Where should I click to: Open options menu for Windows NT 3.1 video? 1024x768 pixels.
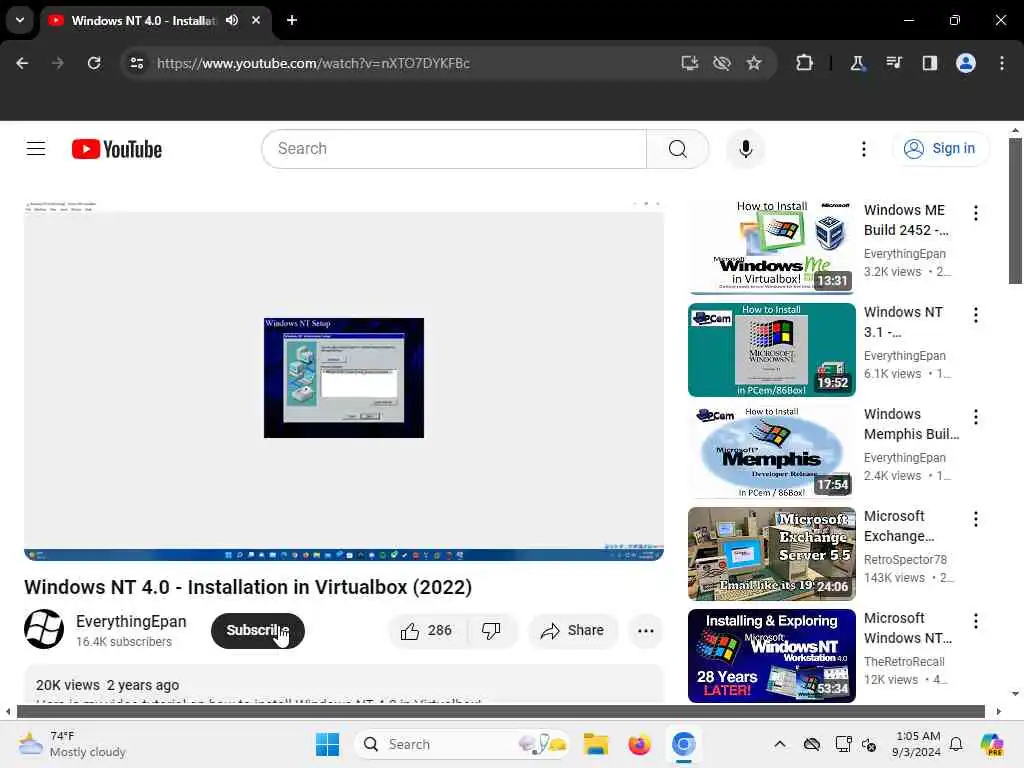976,315
